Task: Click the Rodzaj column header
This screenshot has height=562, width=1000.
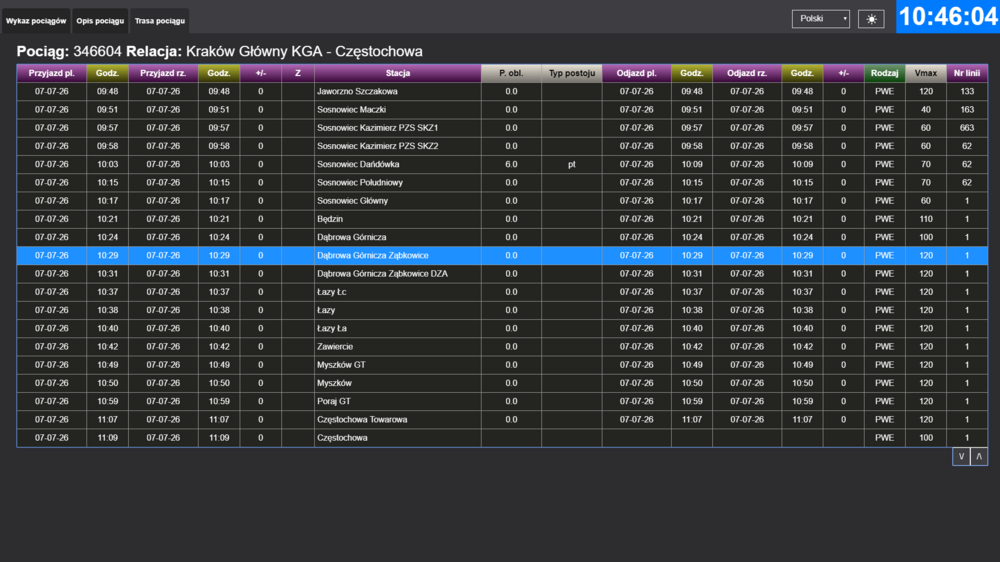Action: point(885,73)
